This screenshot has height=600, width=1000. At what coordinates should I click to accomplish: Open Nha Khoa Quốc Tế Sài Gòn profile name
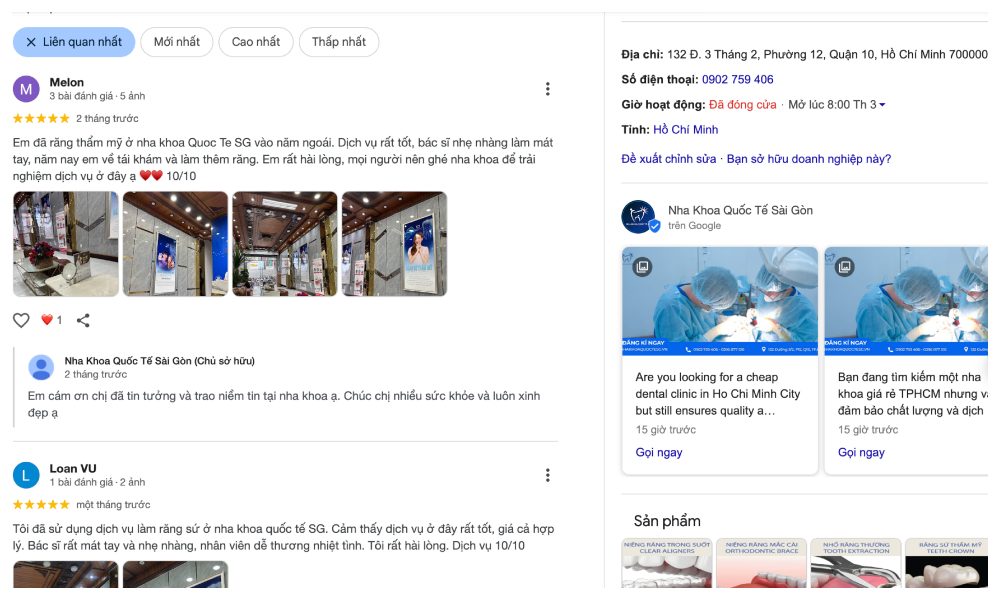[x=740, y=210]
